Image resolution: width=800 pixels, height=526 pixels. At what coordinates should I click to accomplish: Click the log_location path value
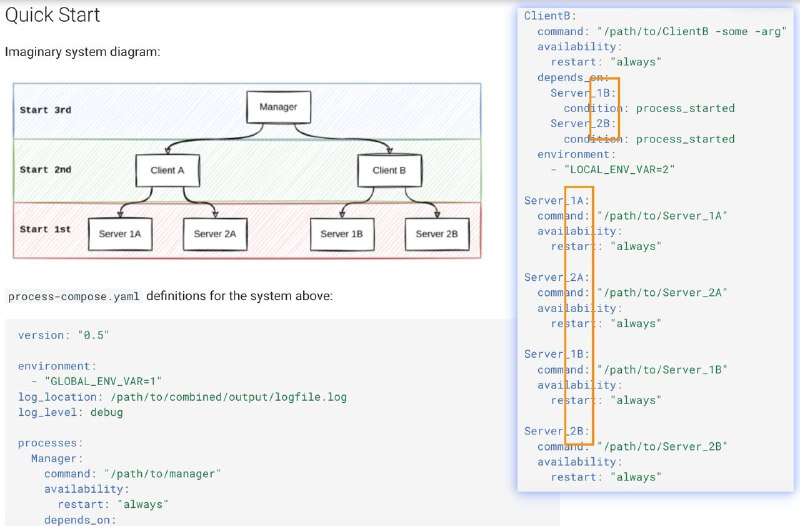pos(229,397)
